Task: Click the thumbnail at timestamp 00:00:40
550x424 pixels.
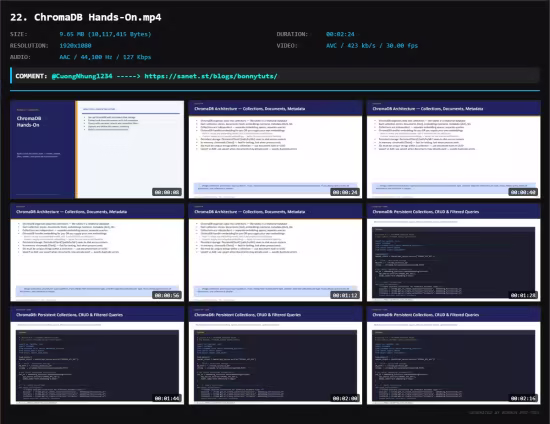Action: point(454,149)
